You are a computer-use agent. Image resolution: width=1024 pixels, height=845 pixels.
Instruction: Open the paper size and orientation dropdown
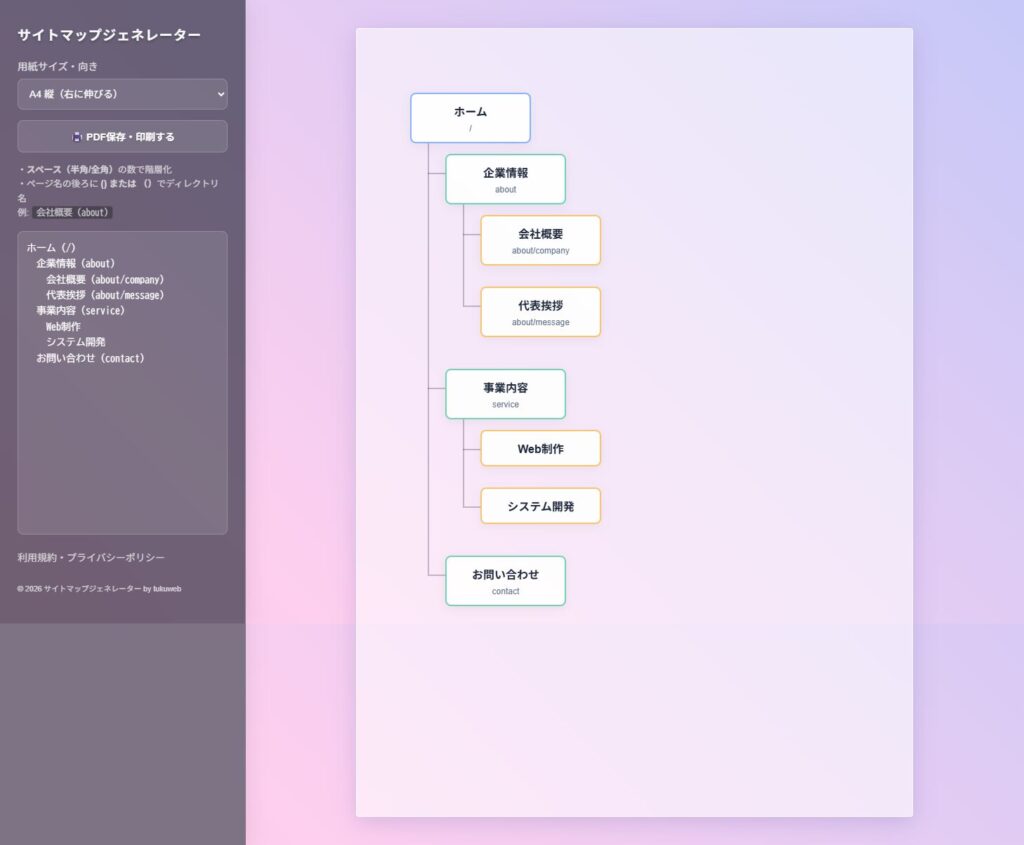122,94
